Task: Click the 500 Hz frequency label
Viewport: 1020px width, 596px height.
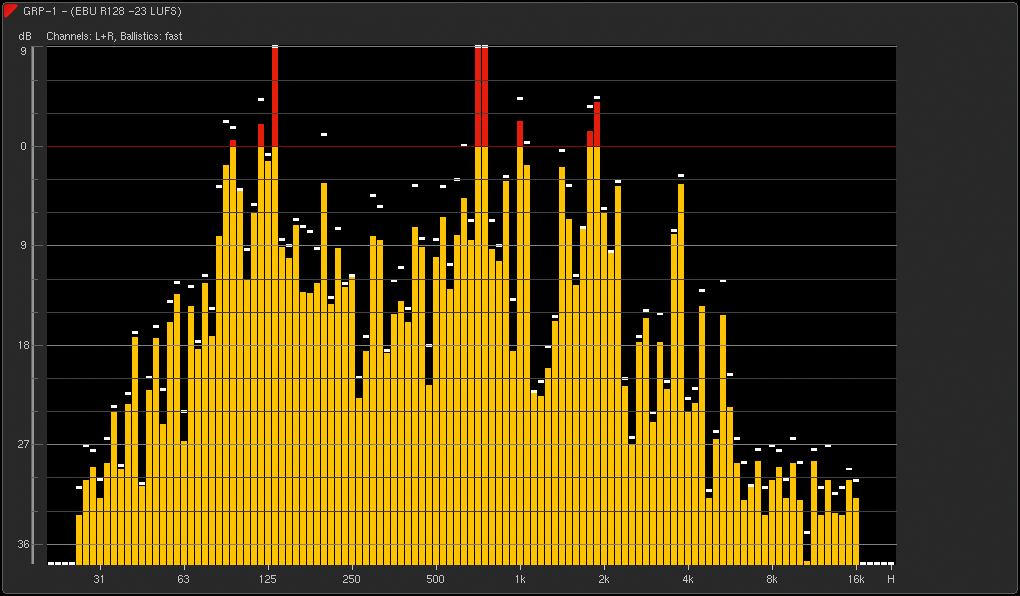Action: click(435, 579)
